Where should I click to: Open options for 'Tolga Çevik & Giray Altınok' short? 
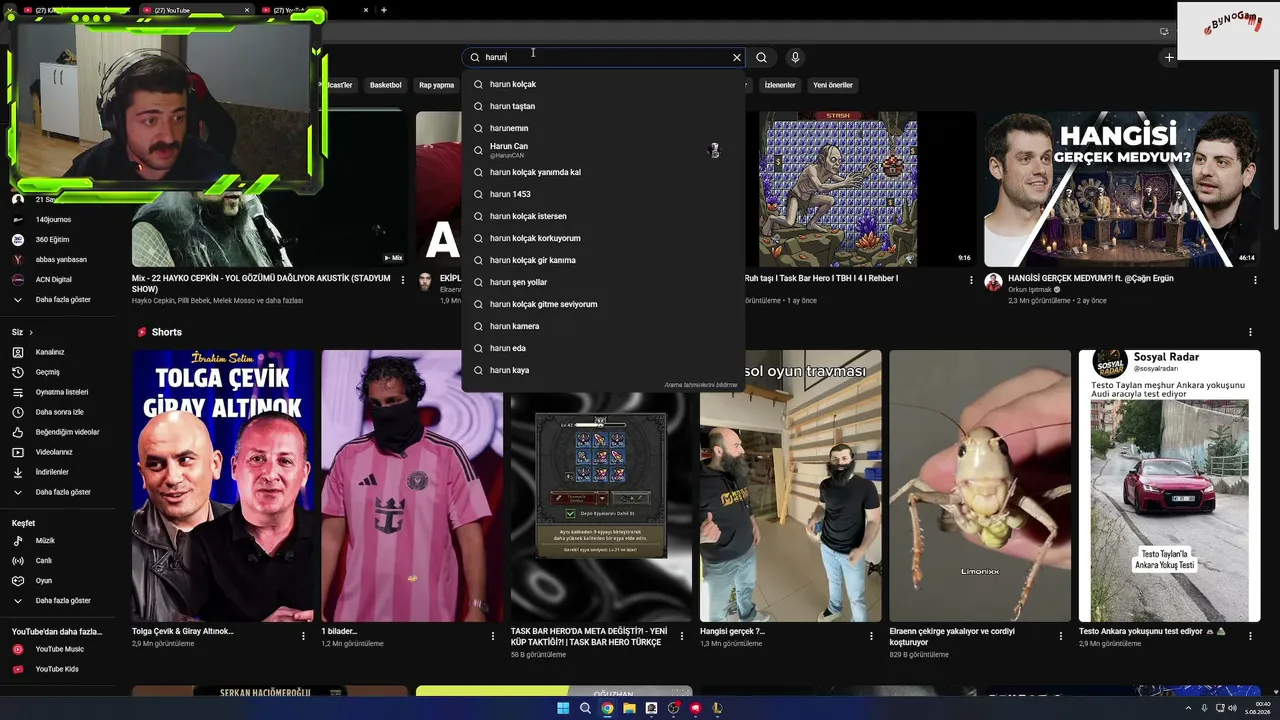tap(303, 635)
